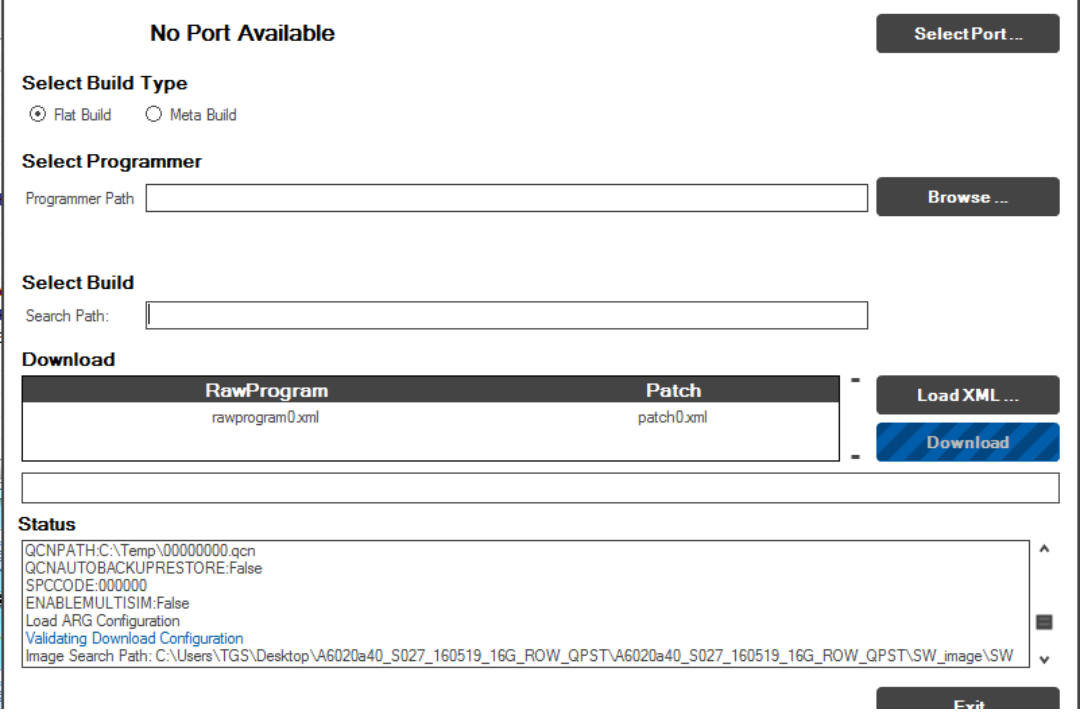Browse for a programmer file
1080x720 pixels.
point(967,197)
